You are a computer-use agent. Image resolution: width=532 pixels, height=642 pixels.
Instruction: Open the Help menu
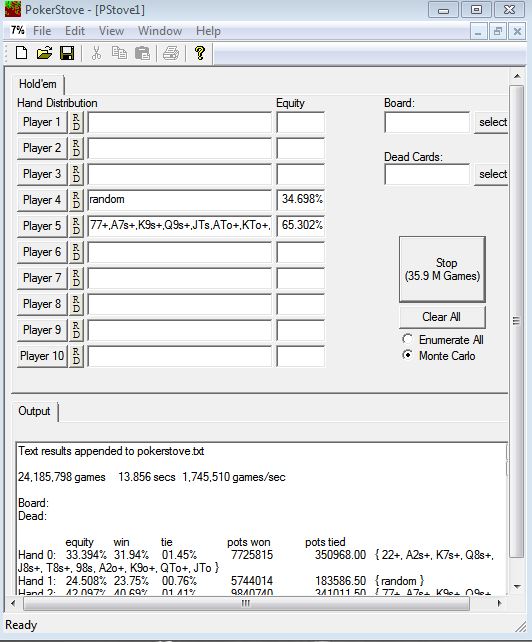coord(208,31)
